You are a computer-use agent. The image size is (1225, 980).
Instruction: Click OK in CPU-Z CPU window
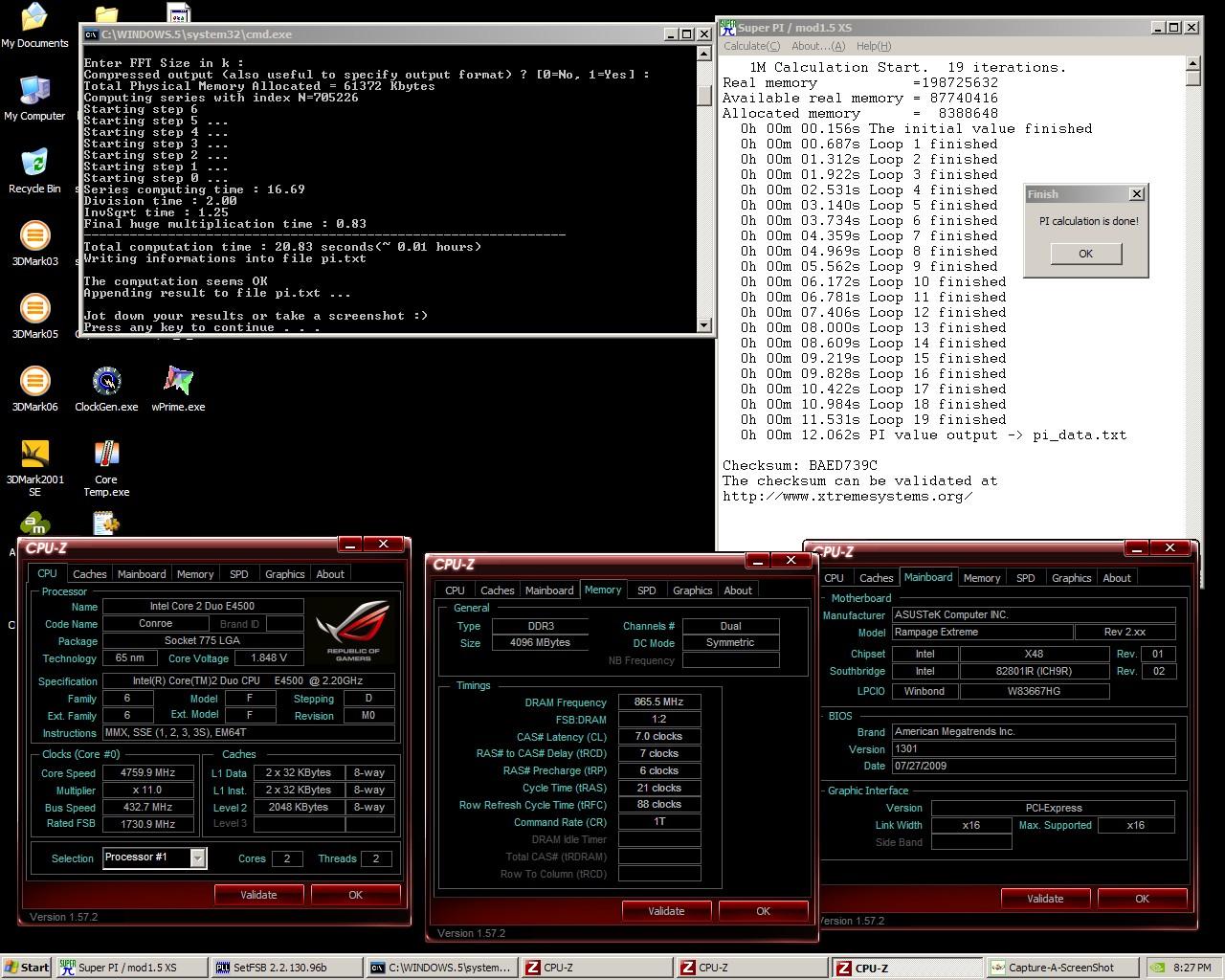[355, 895]
